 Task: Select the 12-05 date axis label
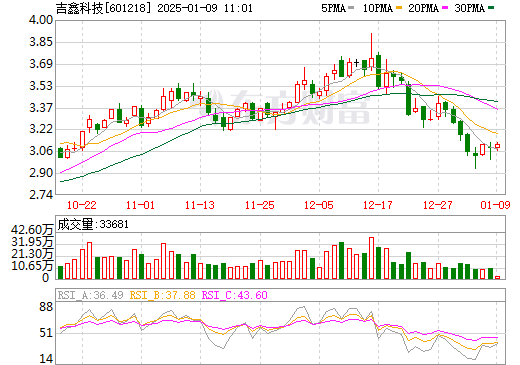pos(319,205)
